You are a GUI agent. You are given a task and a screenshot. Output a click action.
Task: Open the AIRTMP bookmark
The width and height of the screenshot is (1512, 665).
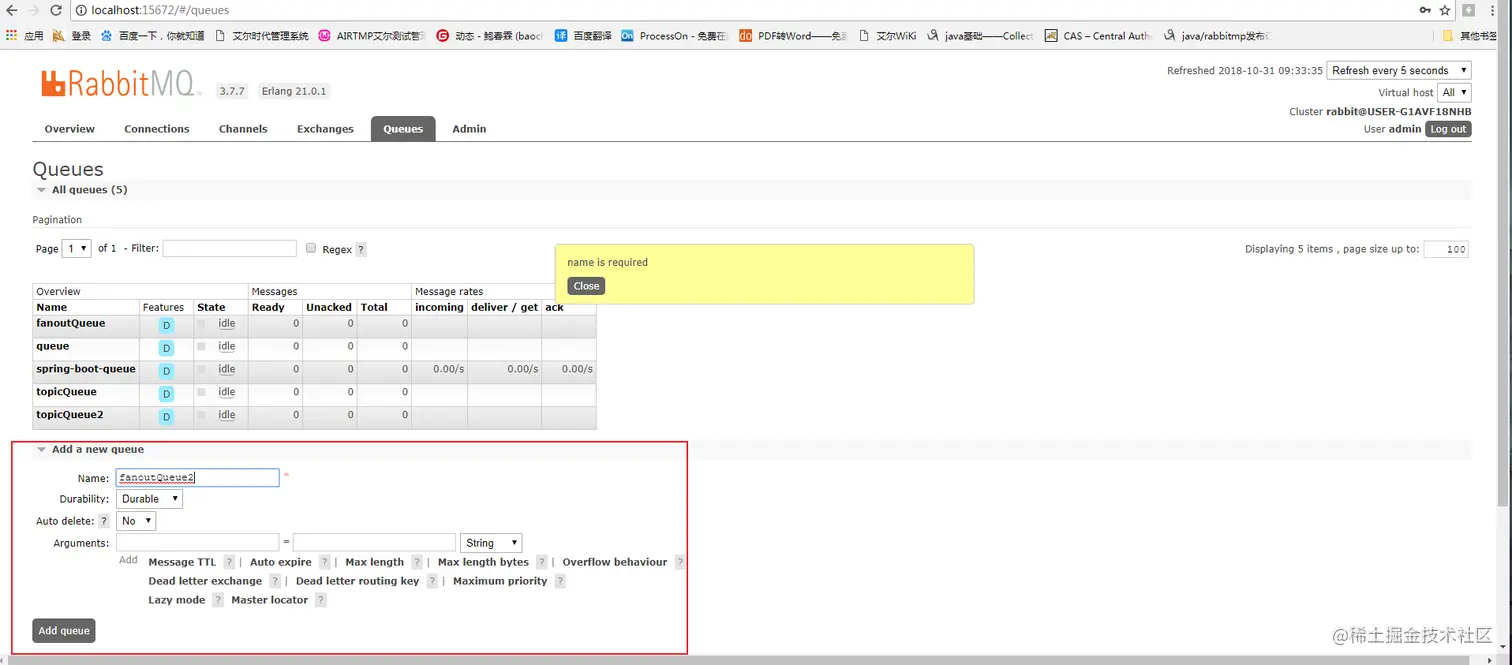372,35
